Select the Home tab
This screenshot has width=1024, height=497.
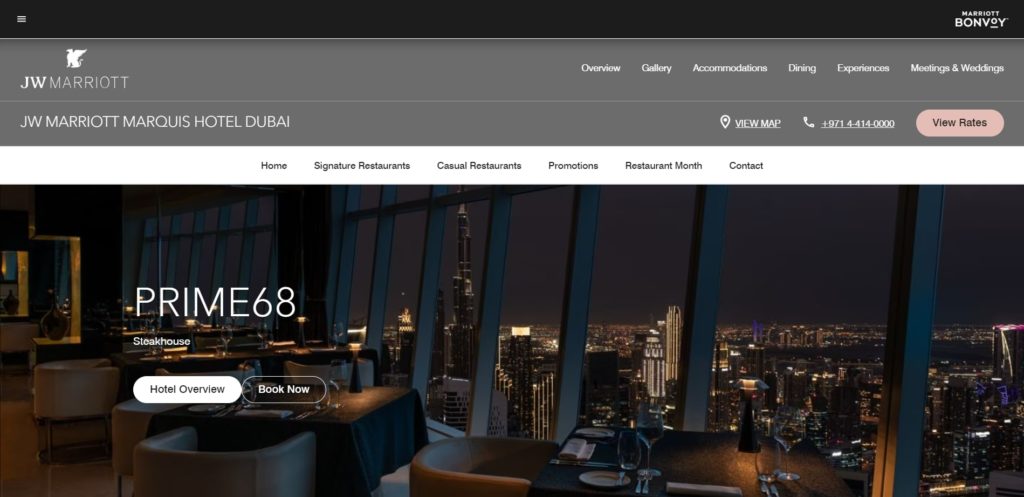tap(274, 166)
